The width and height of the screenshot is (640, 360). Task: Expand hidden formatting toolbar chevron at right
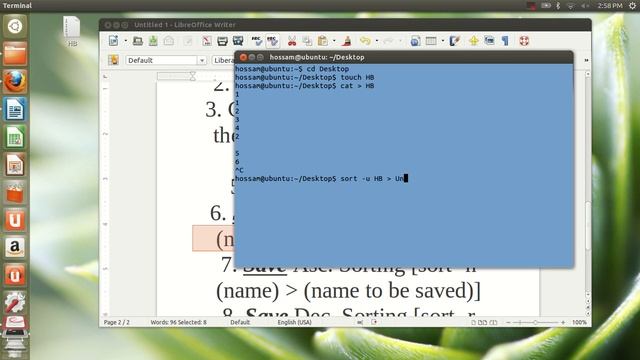pyautogui.click(x=587, y=60)
